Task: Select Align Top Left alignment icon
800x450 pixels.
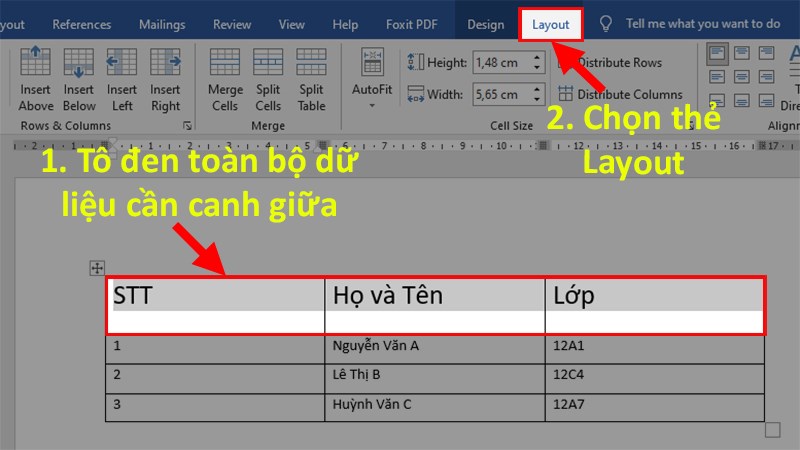Action: (717, 53)
